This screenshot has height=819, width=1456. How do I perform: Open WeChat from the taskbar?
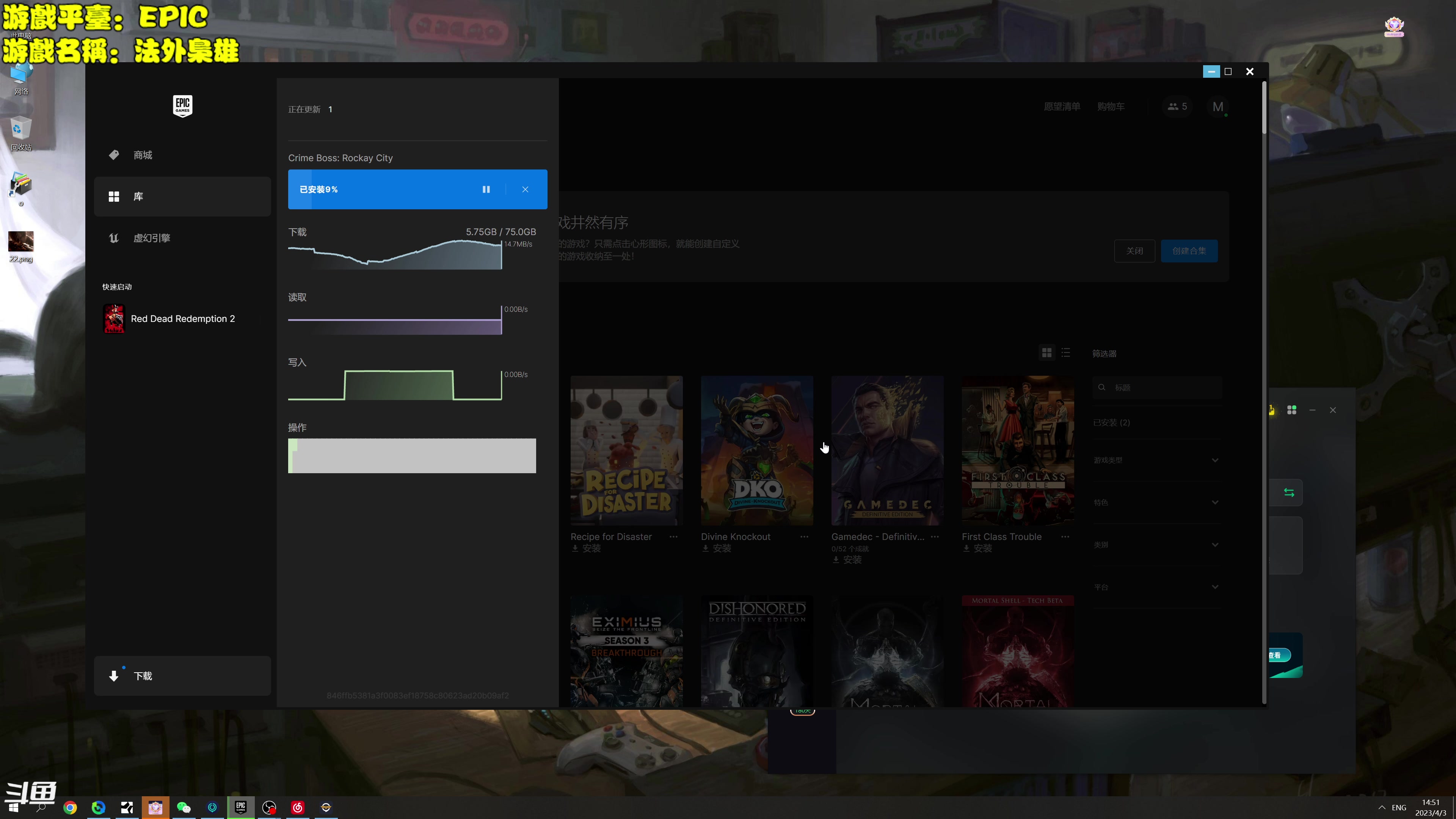pos(184,807)
